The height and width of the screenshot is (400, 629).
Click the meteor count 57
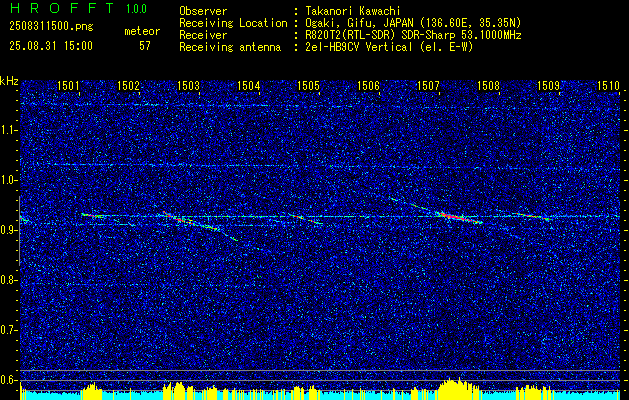(x=145, y=46)
